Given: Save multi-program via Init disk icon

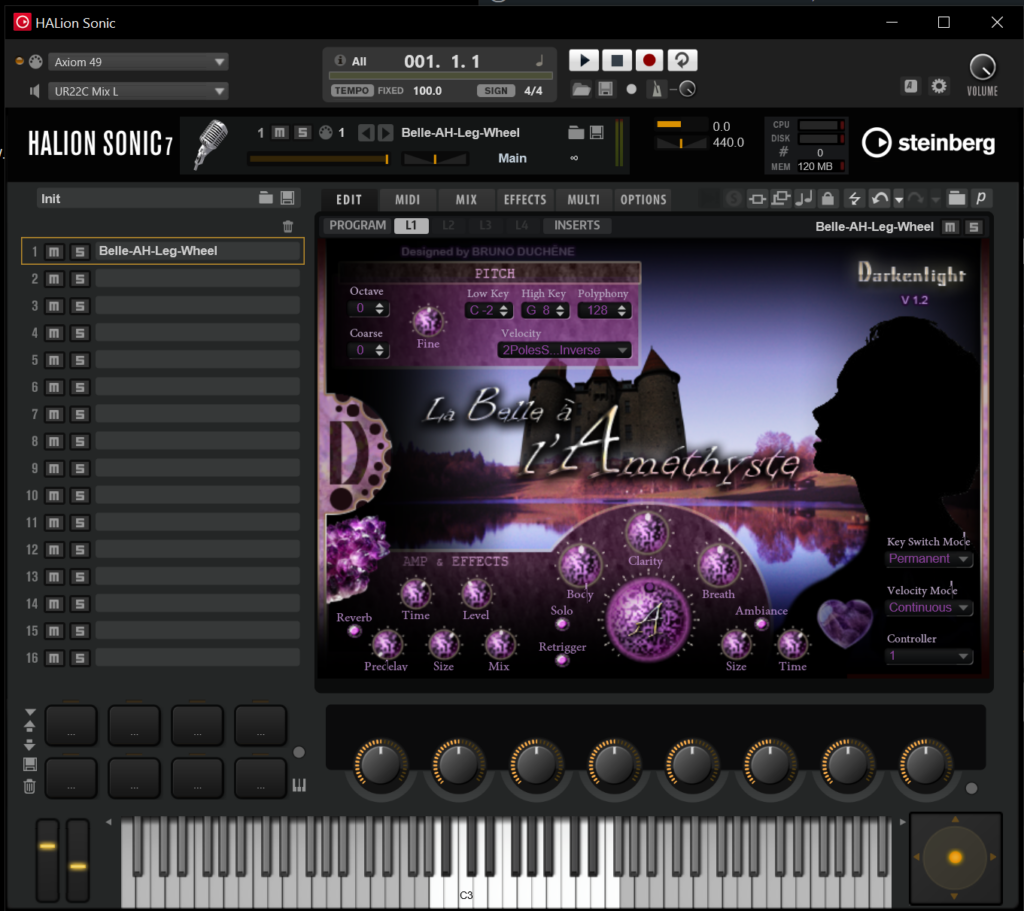Looking at the screenshot, I should point(287,198).
